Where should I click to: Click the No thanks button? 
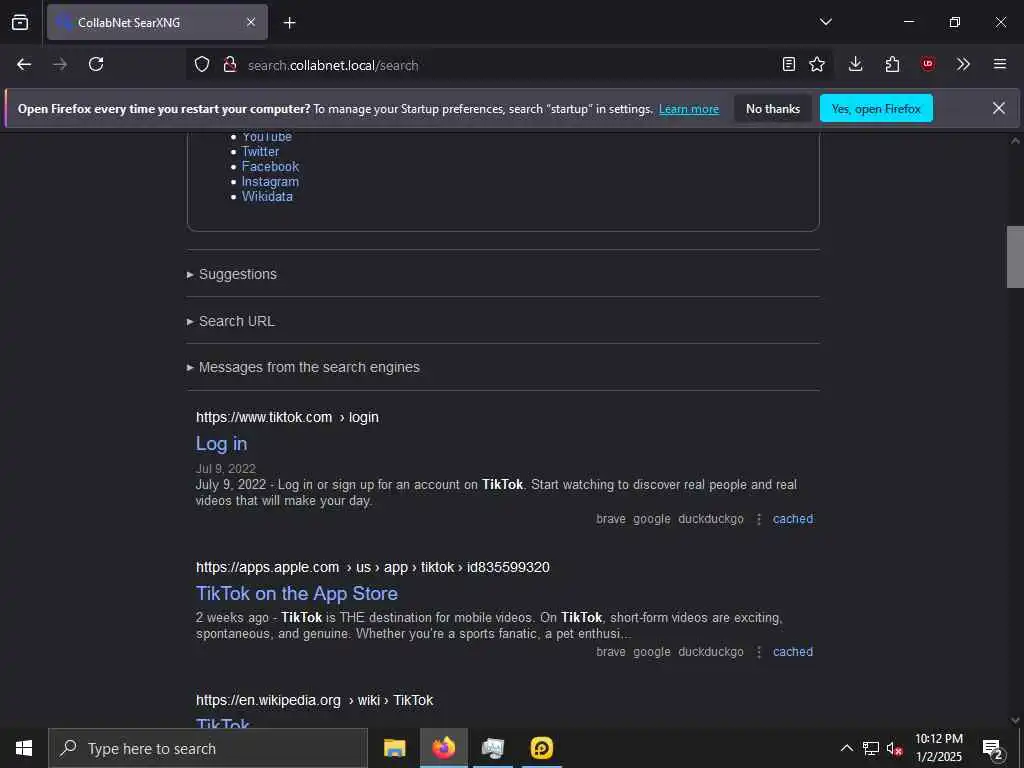tap(773, 108)
